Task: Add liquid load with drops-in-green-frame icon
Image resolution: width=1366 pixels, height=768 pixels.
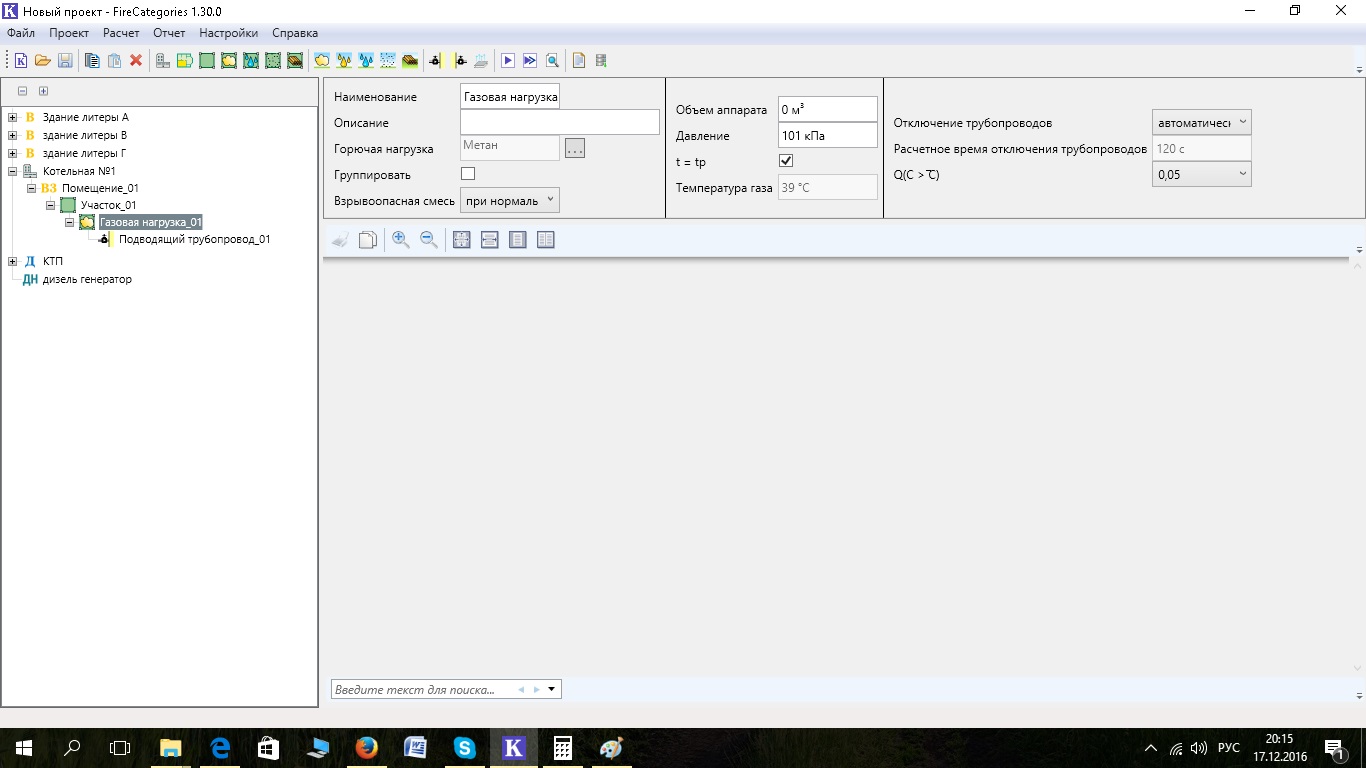Action: pos(251,60)
